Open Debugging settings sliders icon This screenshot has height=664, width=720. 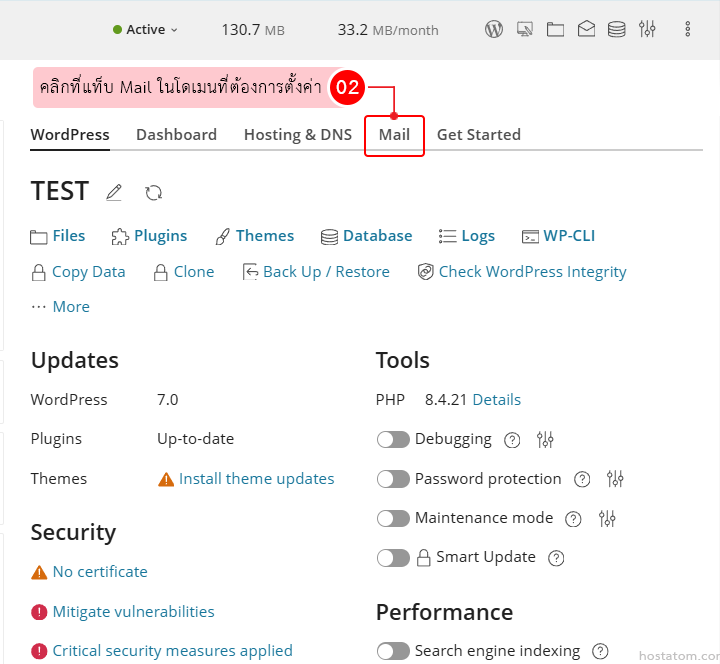click(x=545, y=439)
